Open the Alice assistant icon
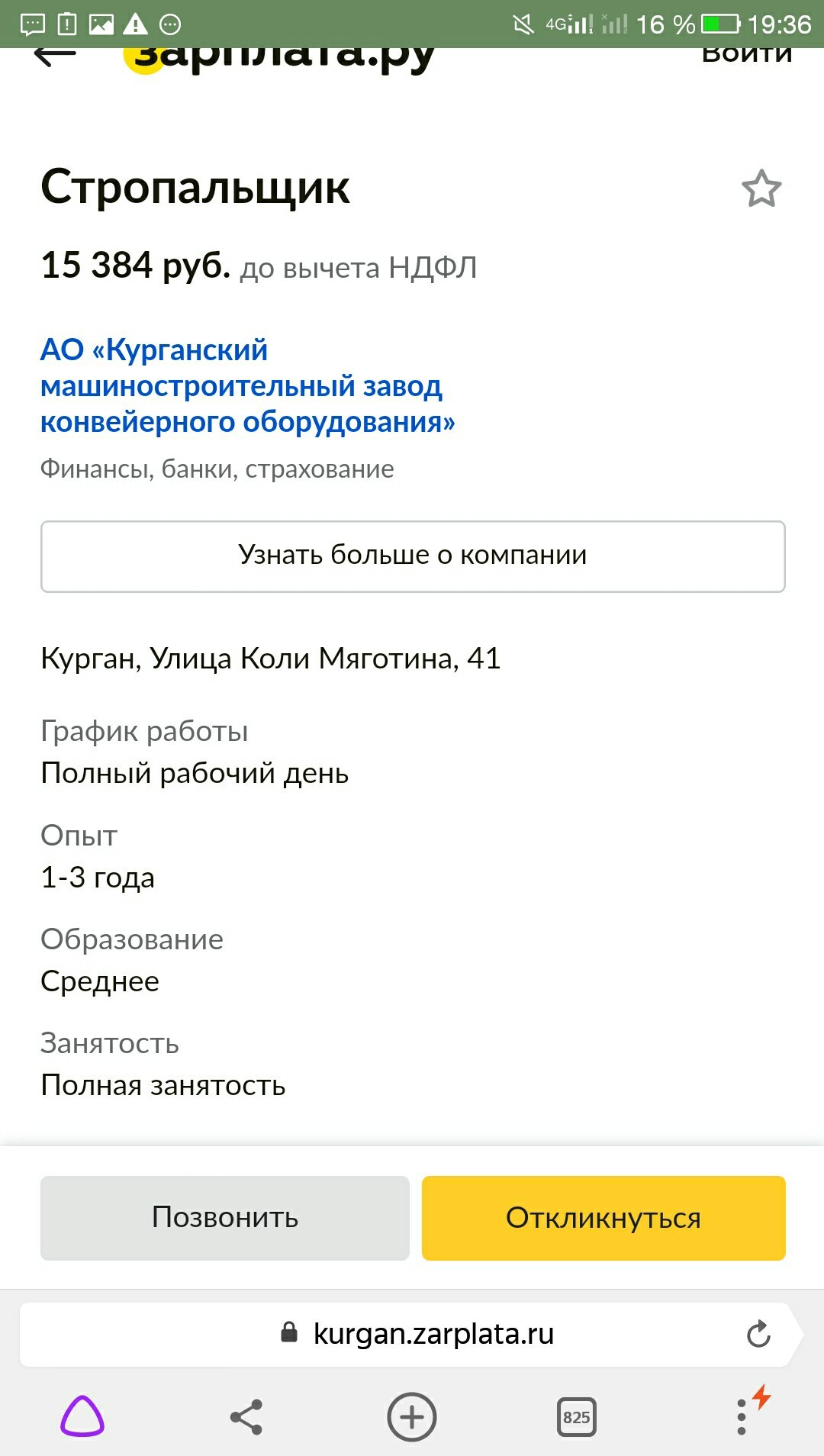The width and height of the screenshot is (824, 1456). pos(82,1417)
